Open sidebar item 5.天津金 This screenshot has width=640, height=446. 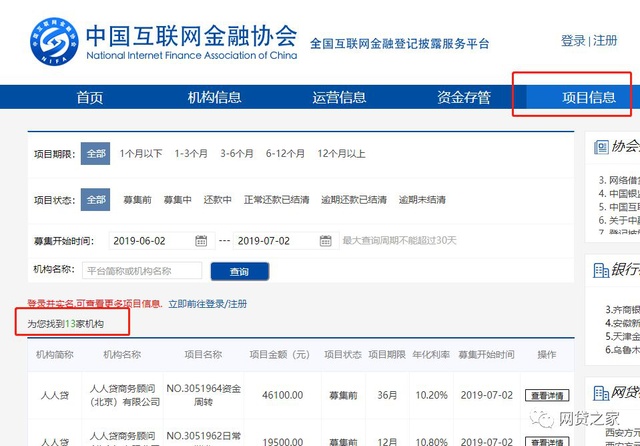coord(622,337)
